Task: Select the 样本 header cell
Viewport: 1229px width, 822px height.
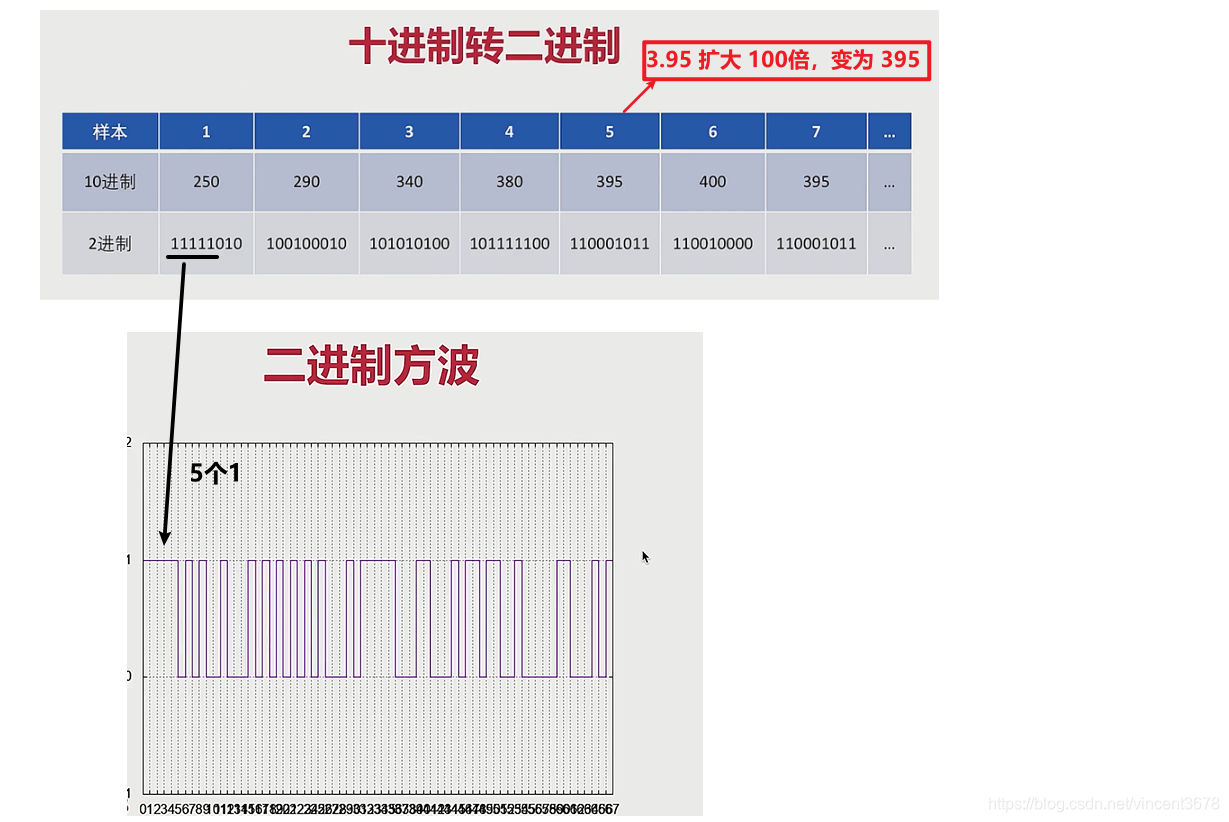Action: tap(109, 131)
